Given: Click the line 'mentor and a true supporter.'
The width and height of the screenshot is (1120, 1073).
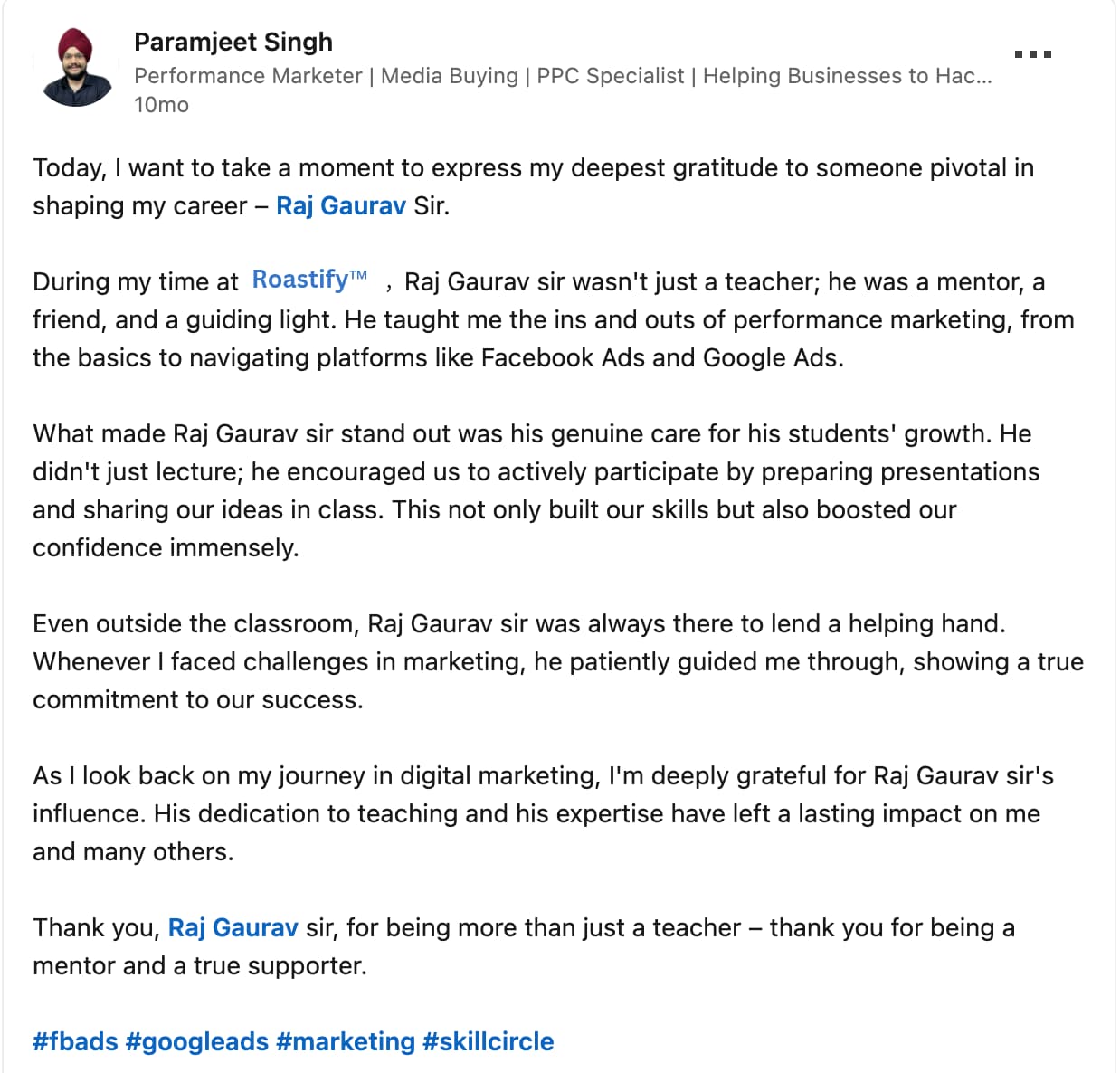Looking at the screenshot, I should [200, 966].
